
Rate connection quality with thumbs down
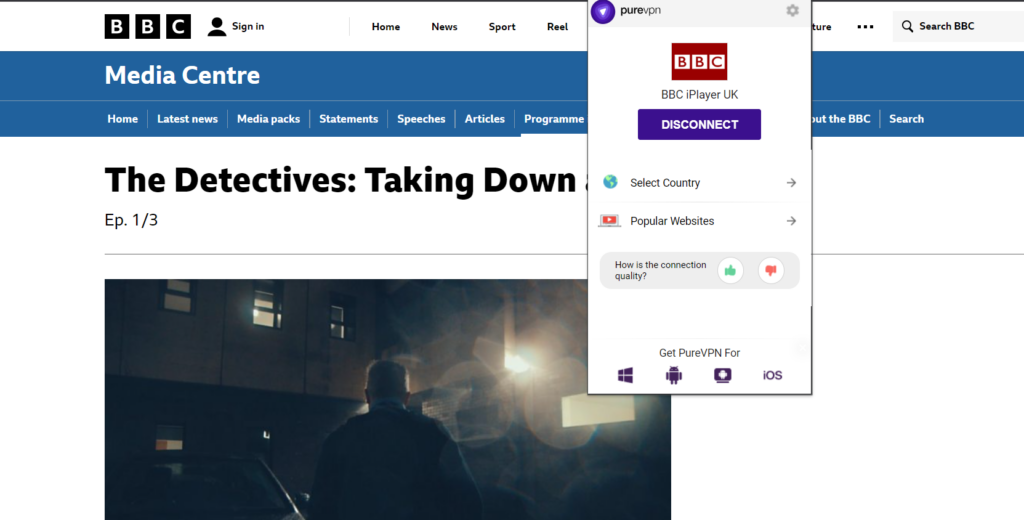[770, 270]
